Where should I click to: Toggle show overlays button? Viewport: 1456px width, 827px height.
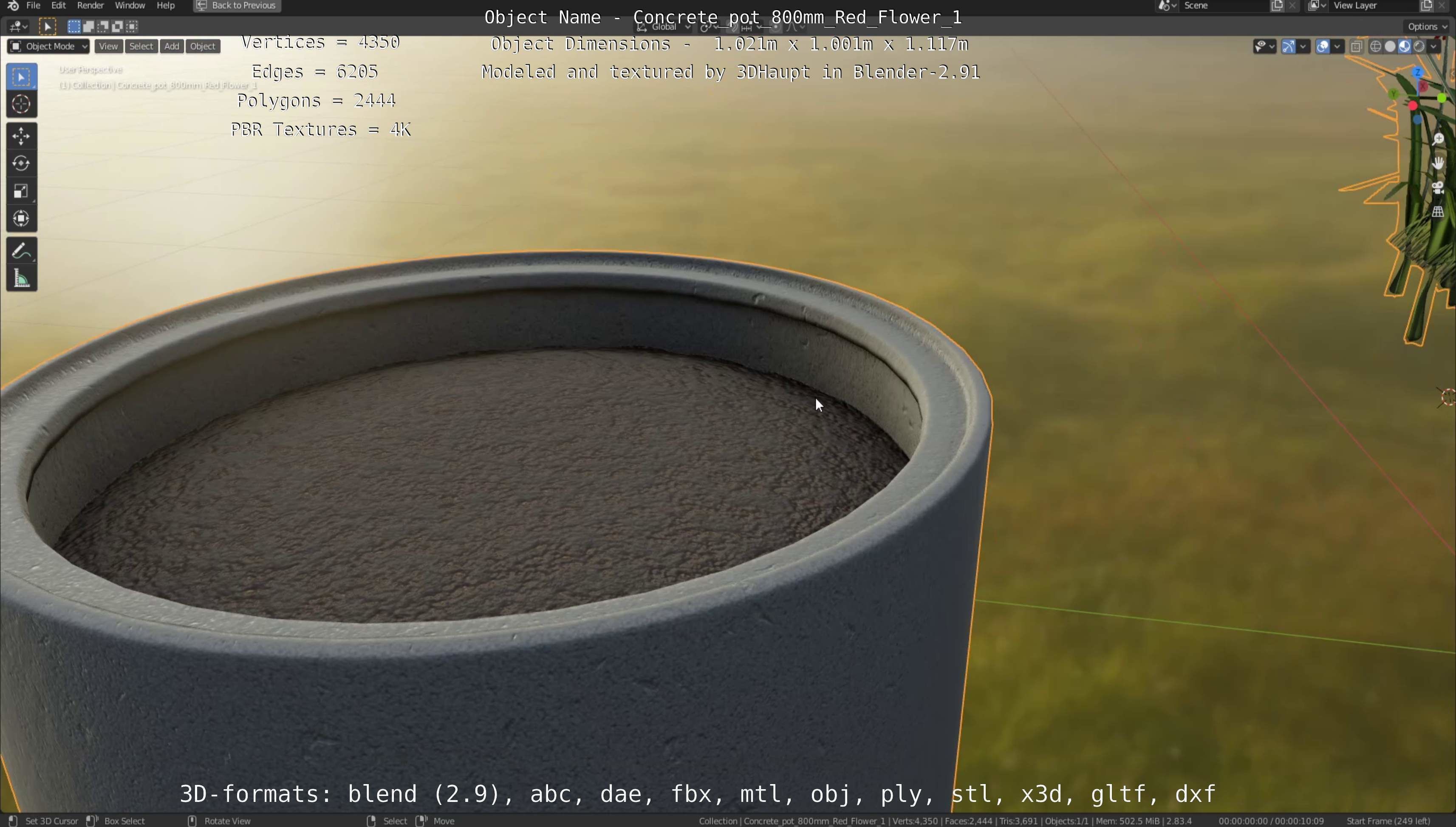[1323, 47]
